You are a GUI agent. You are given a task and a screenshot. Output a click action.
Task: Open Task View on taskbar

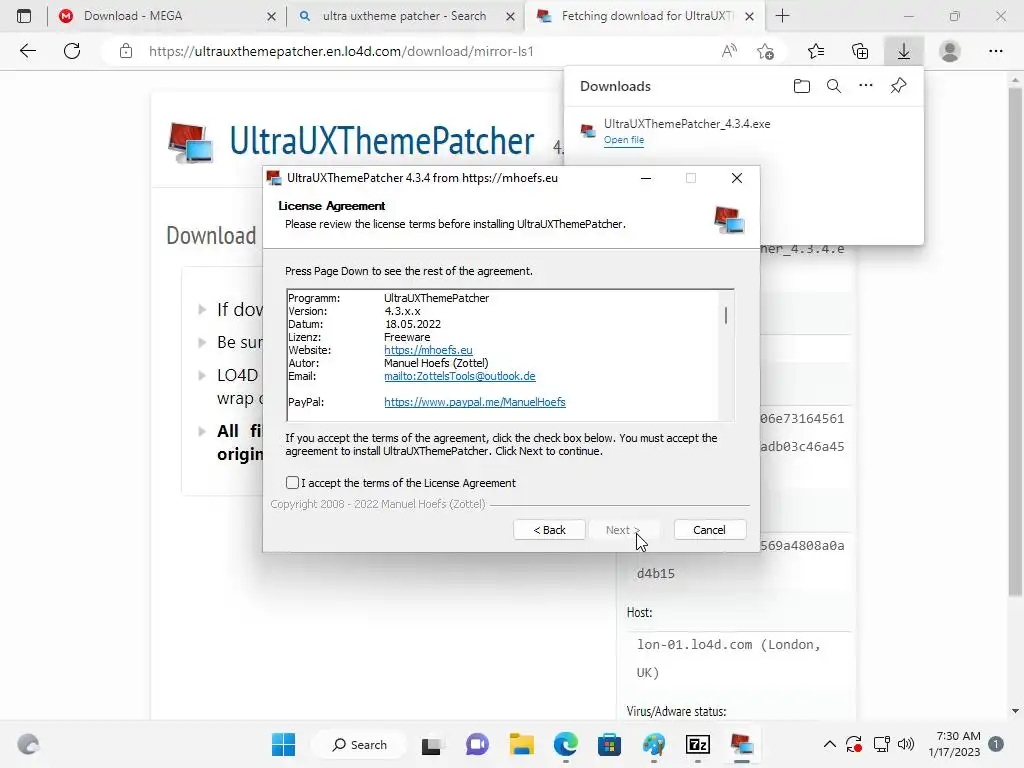click(x=431, y=744)
